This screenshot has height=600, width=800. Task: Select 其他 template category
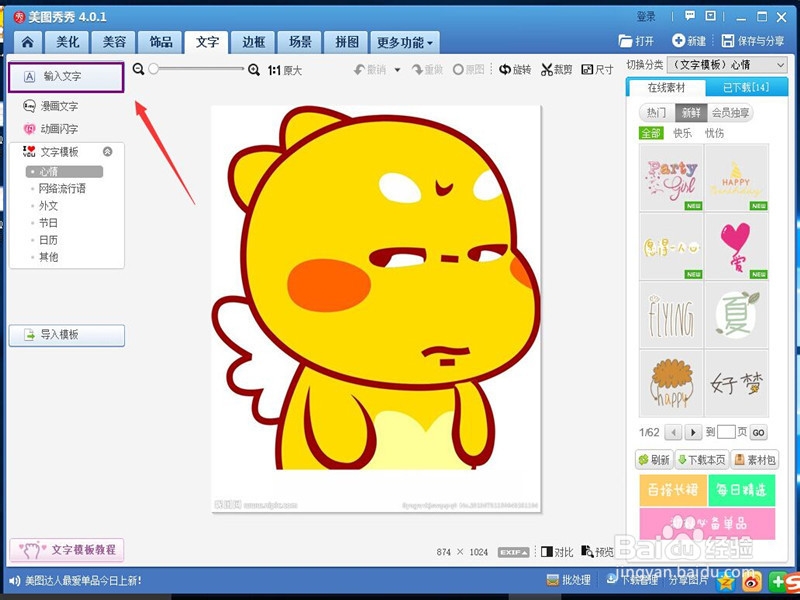(48, 257)
